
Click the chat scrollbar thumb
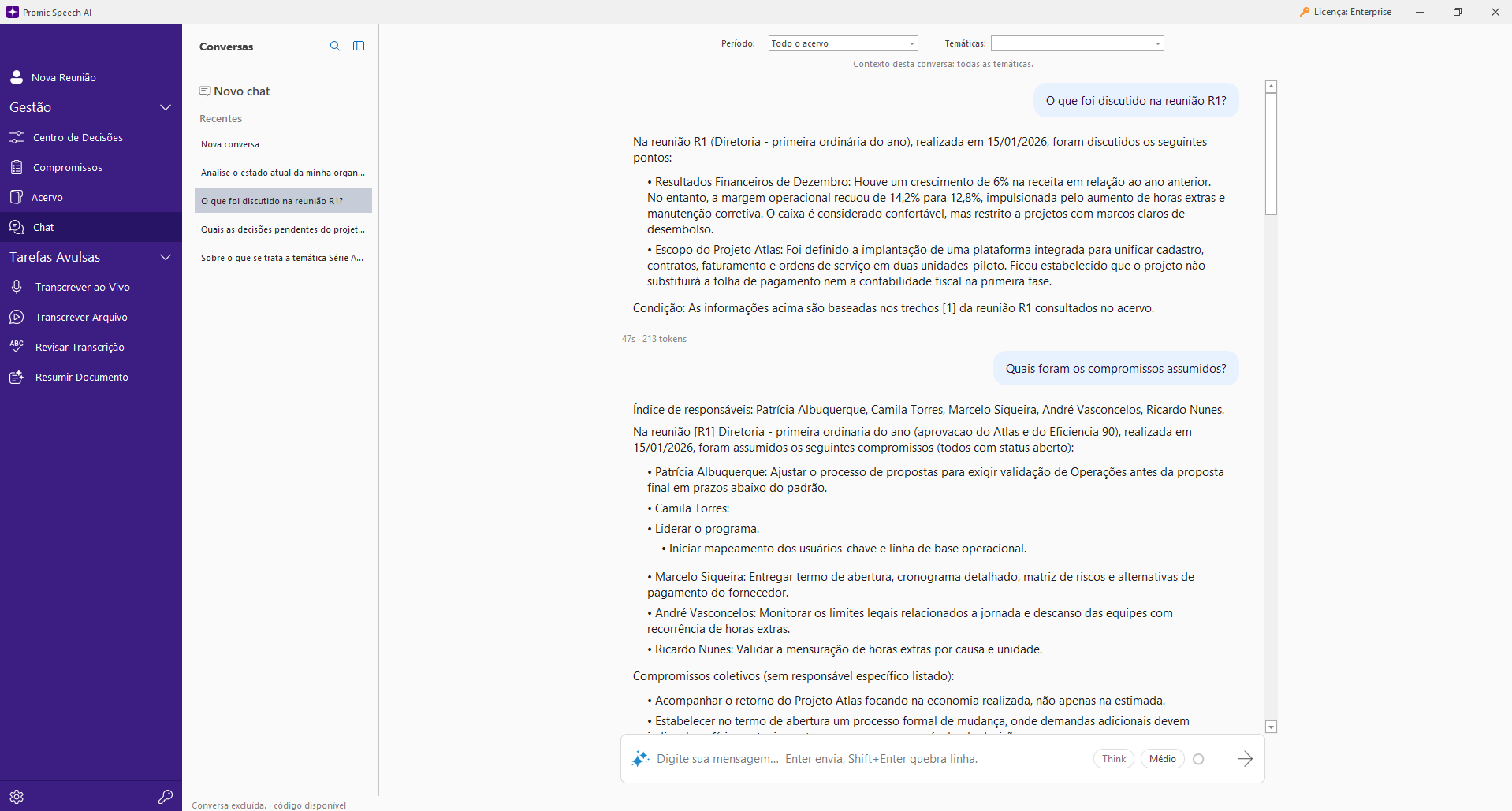(x=1271, y=154)
